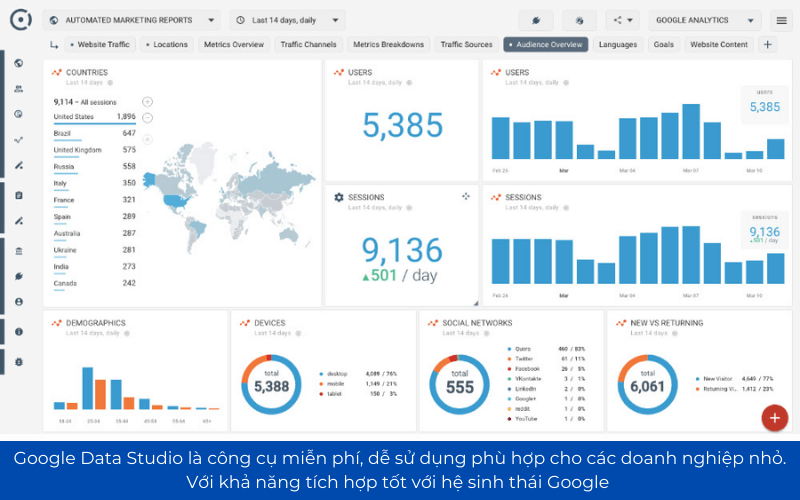Click the nested arrow icon before Website Traffic
Viewport: 800px width, 500px height.
(x=54, y=45)
